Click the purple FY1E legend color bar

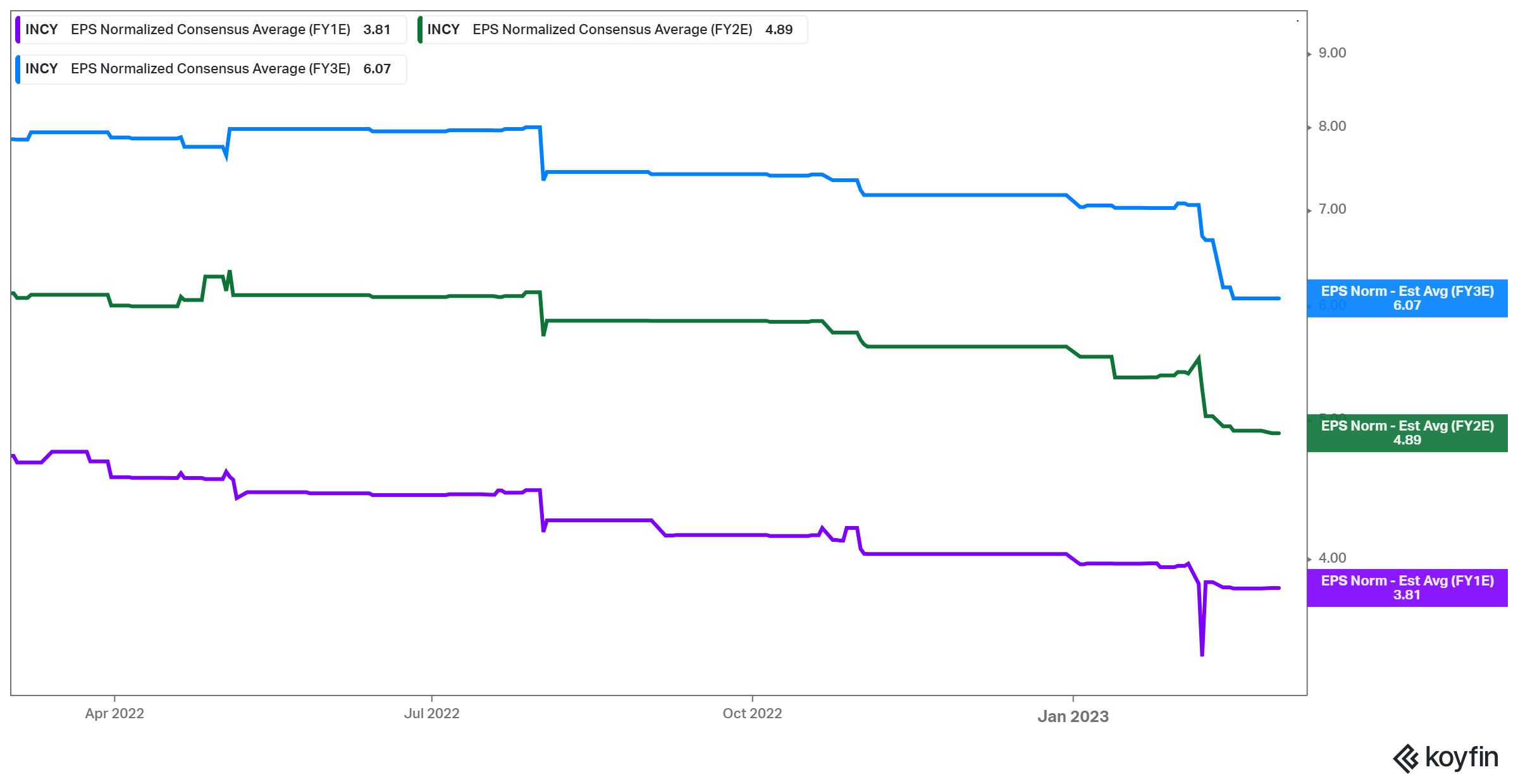(18, 30)
